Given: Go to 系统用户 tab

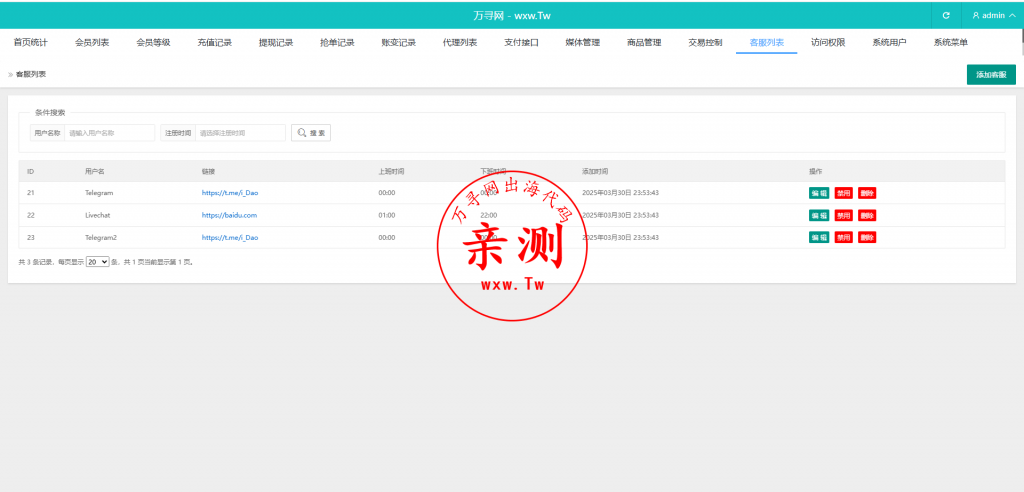Looking at the screenshot, I should pyautogui.click(x=889, y=42).
